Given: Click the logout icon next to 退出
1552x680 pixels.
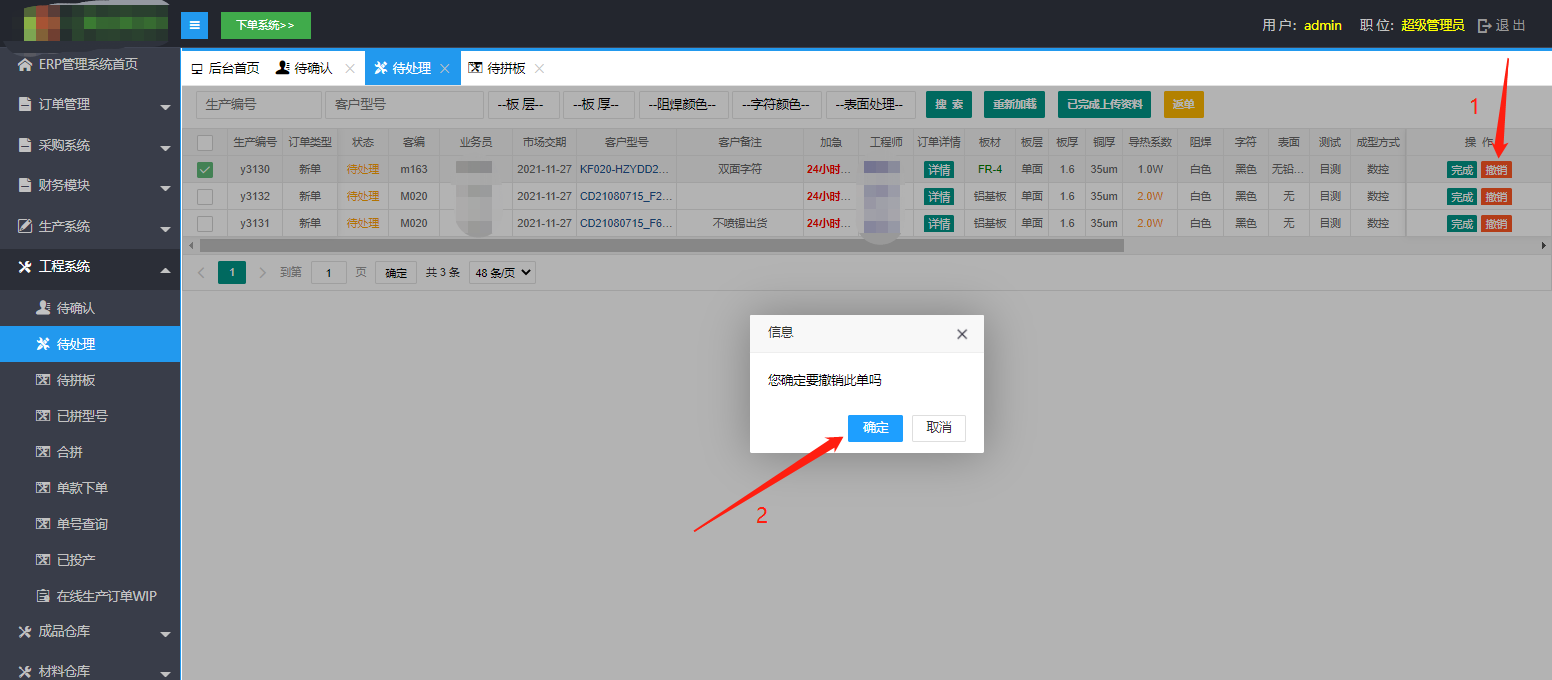Looking at the screenshot, I should [1484, 26].
